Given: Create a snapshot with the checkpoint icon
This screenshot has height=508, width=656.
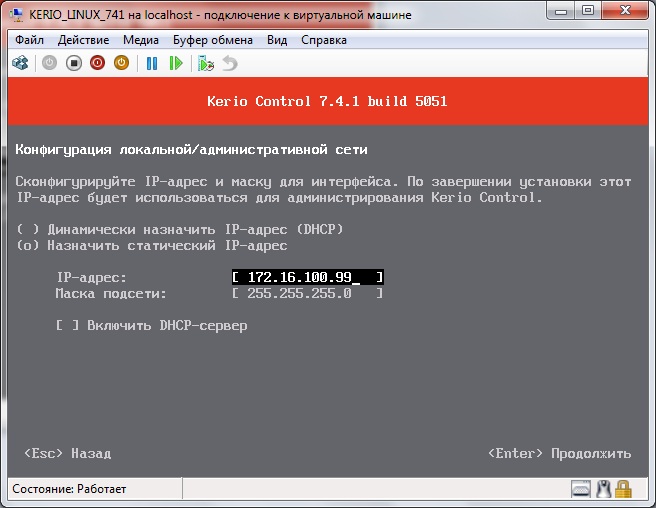Looking at the screenshot, I should [205, 64].
